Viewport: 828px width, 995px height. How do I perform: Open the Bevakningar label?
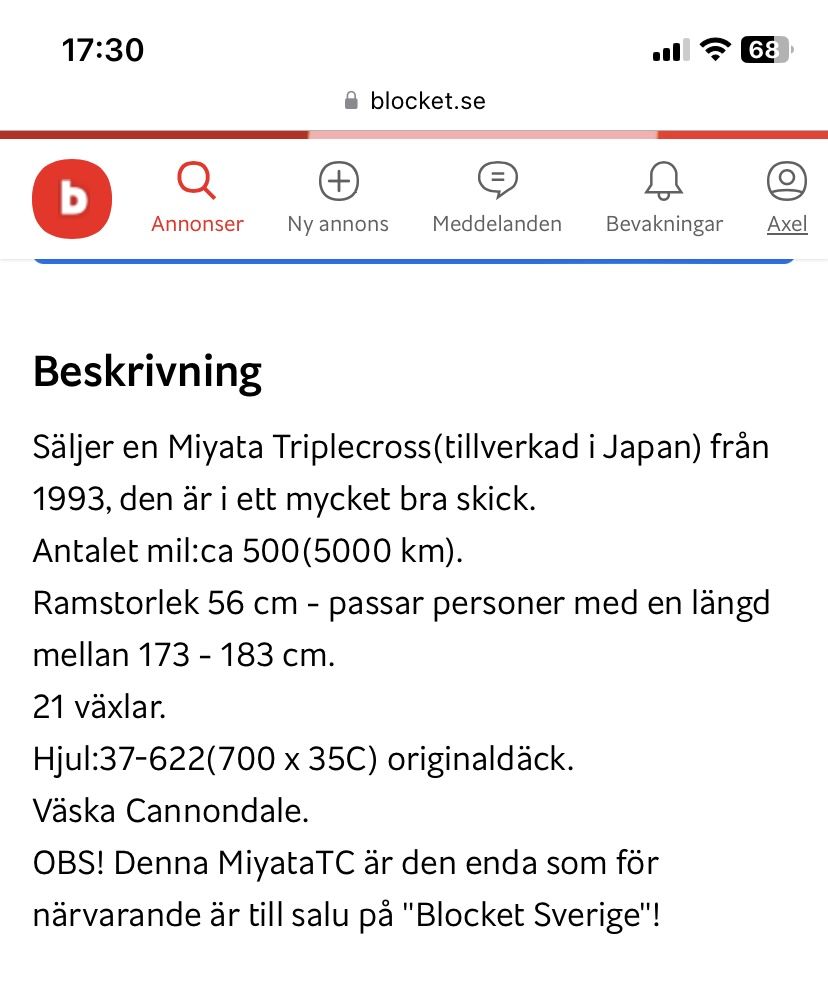click(664, 224)
